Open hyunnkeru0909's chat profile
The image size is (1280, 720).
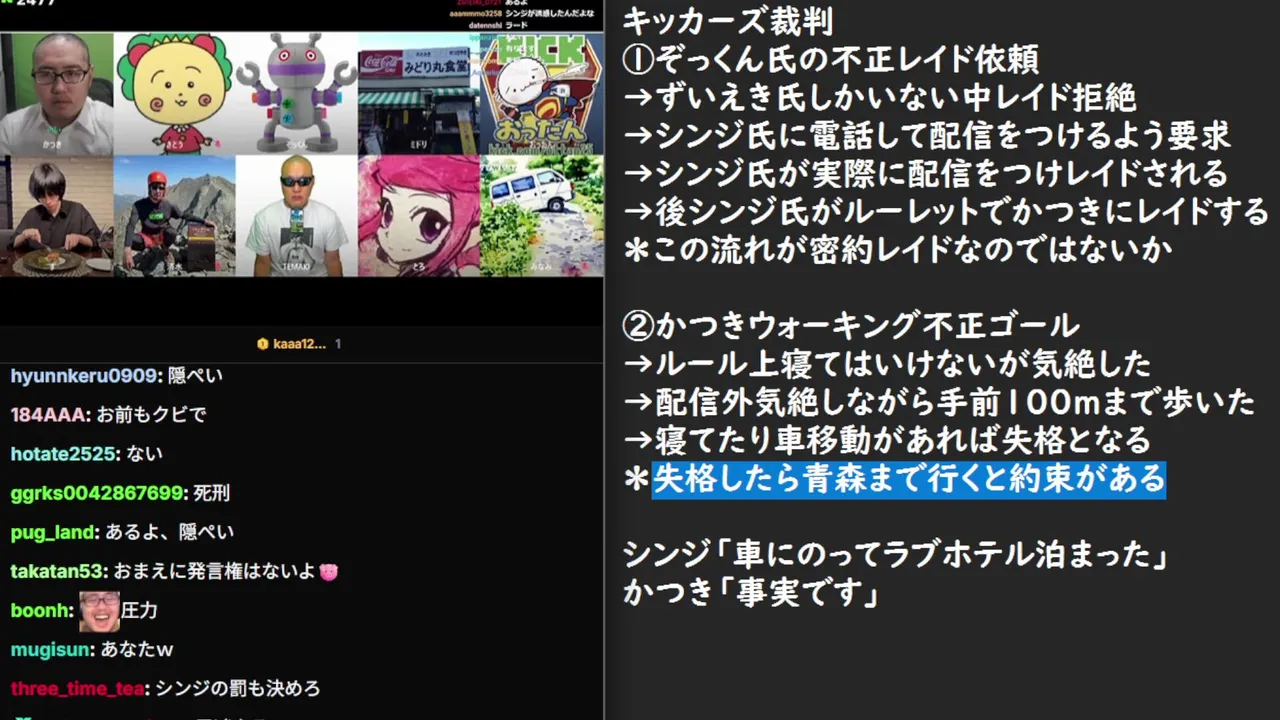84,376
